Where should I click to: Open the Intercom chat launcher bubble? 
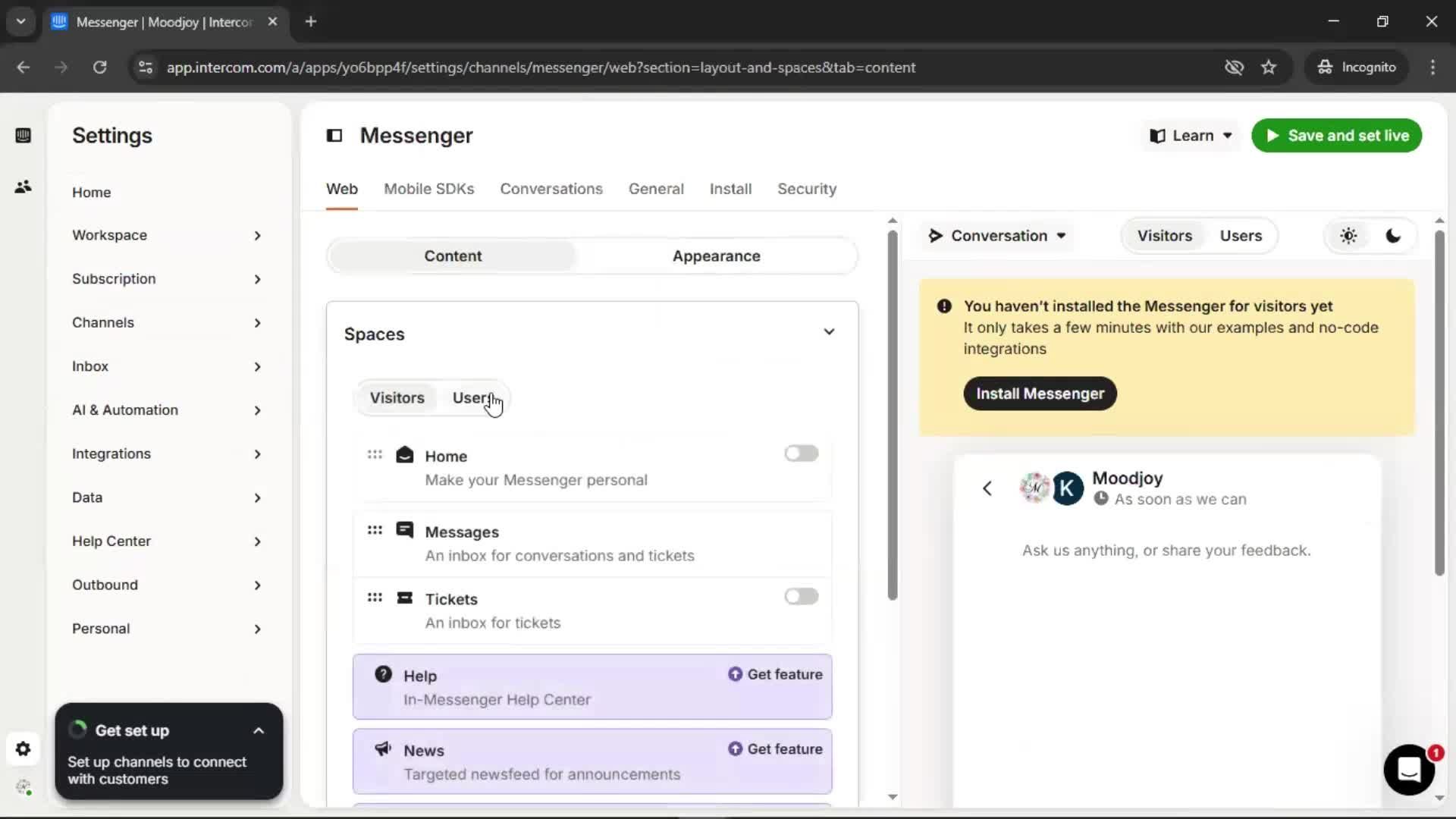click(1409, 770)
